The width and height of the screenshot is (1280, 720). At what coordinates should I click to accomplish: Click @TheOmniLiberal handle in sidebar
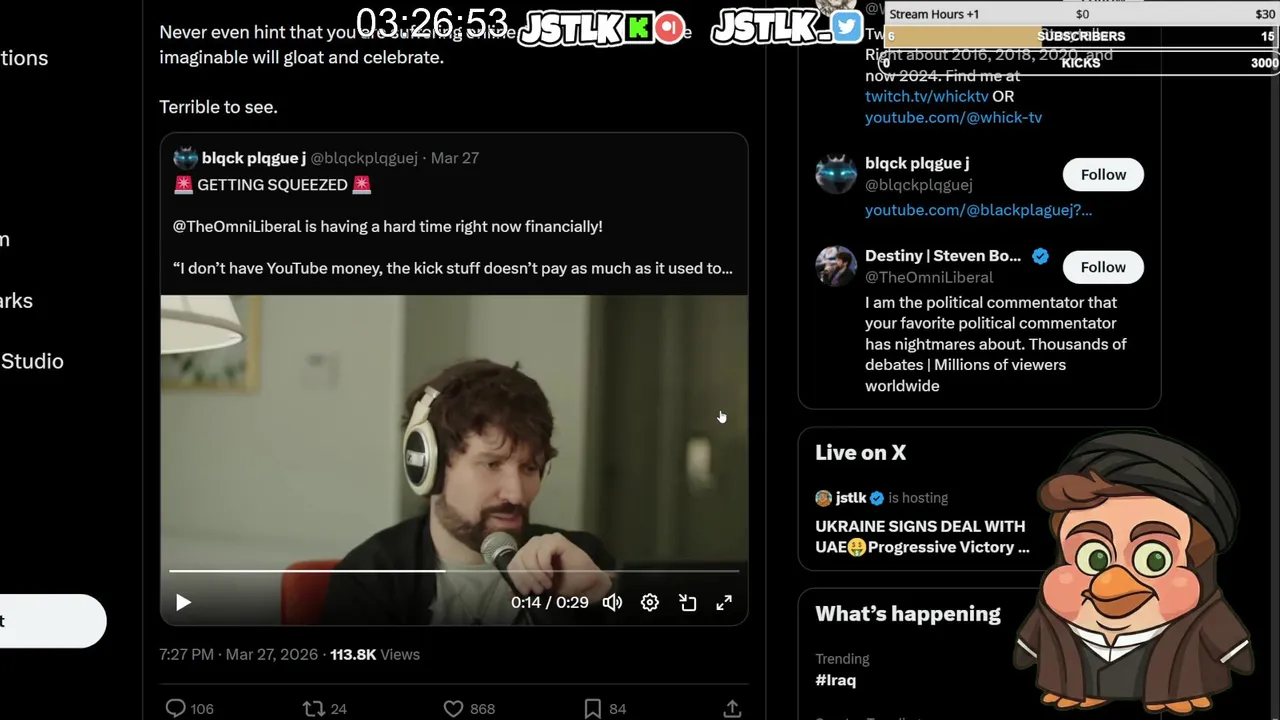929,277
